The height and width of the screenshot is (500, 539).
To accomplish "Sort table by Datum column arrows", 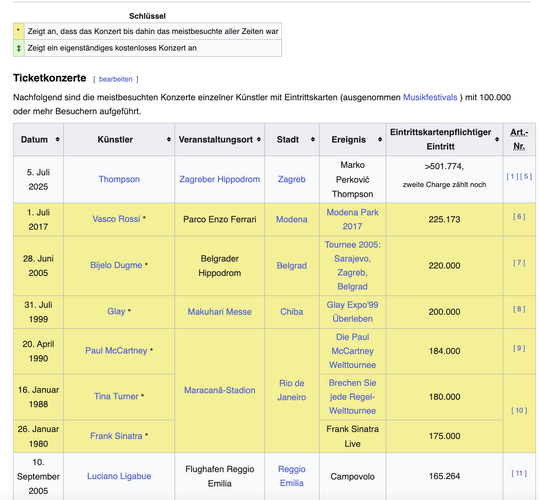I will 57,140.
